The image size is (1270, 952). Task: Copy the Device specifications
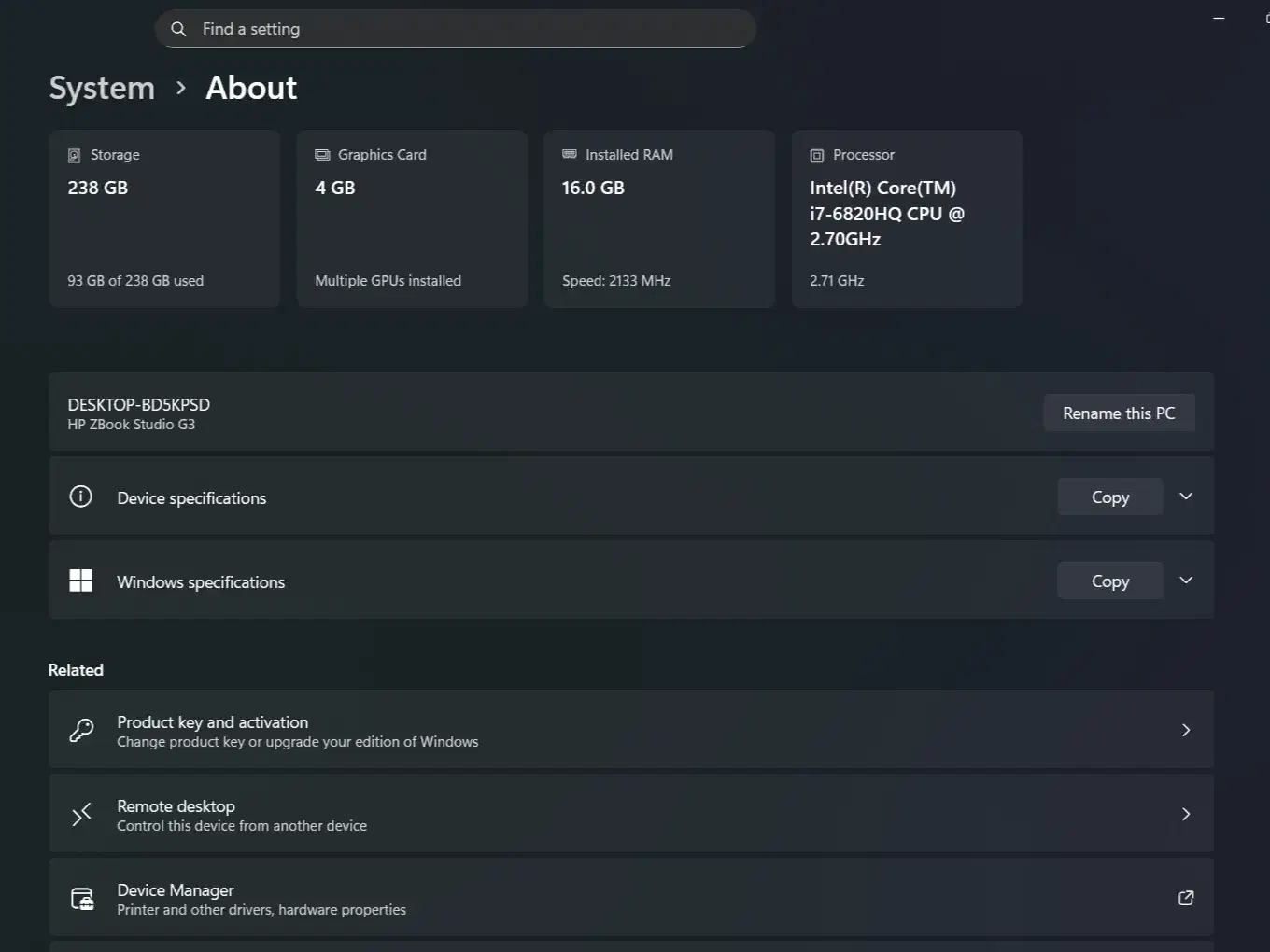point(1109,497)
